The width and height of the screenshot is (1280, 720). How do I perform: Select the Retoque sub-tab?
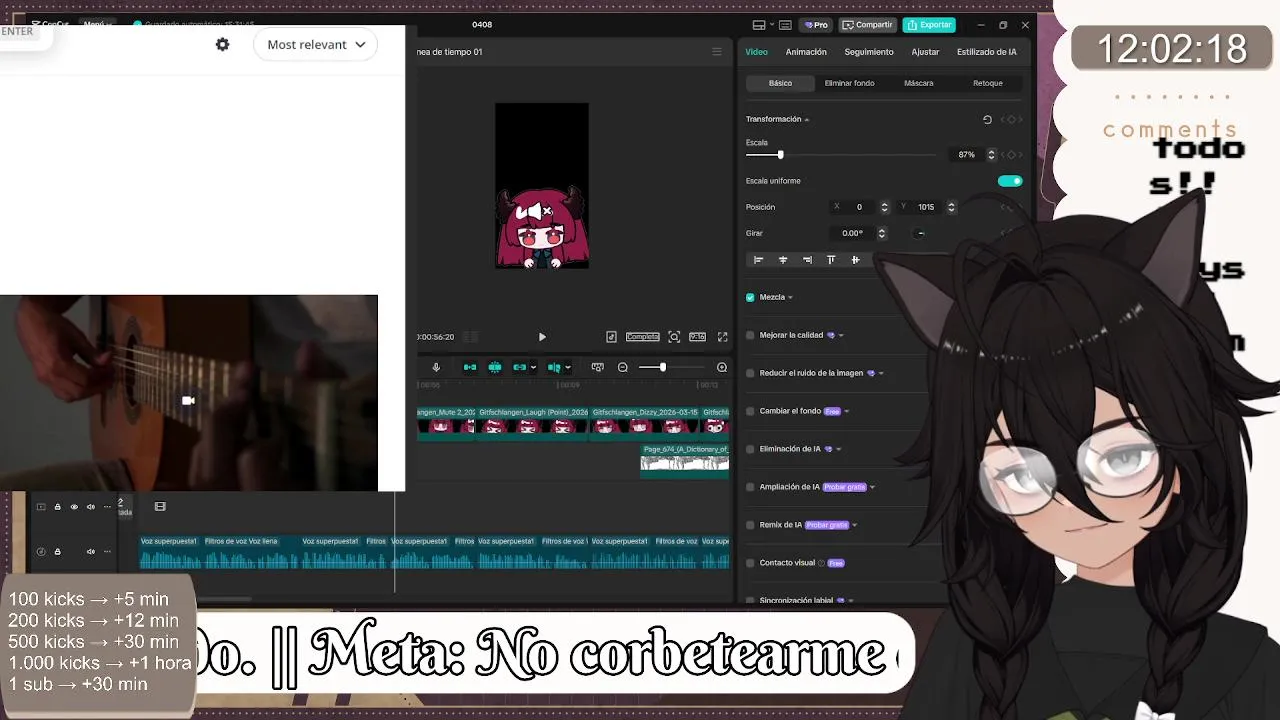click(988, 83)
